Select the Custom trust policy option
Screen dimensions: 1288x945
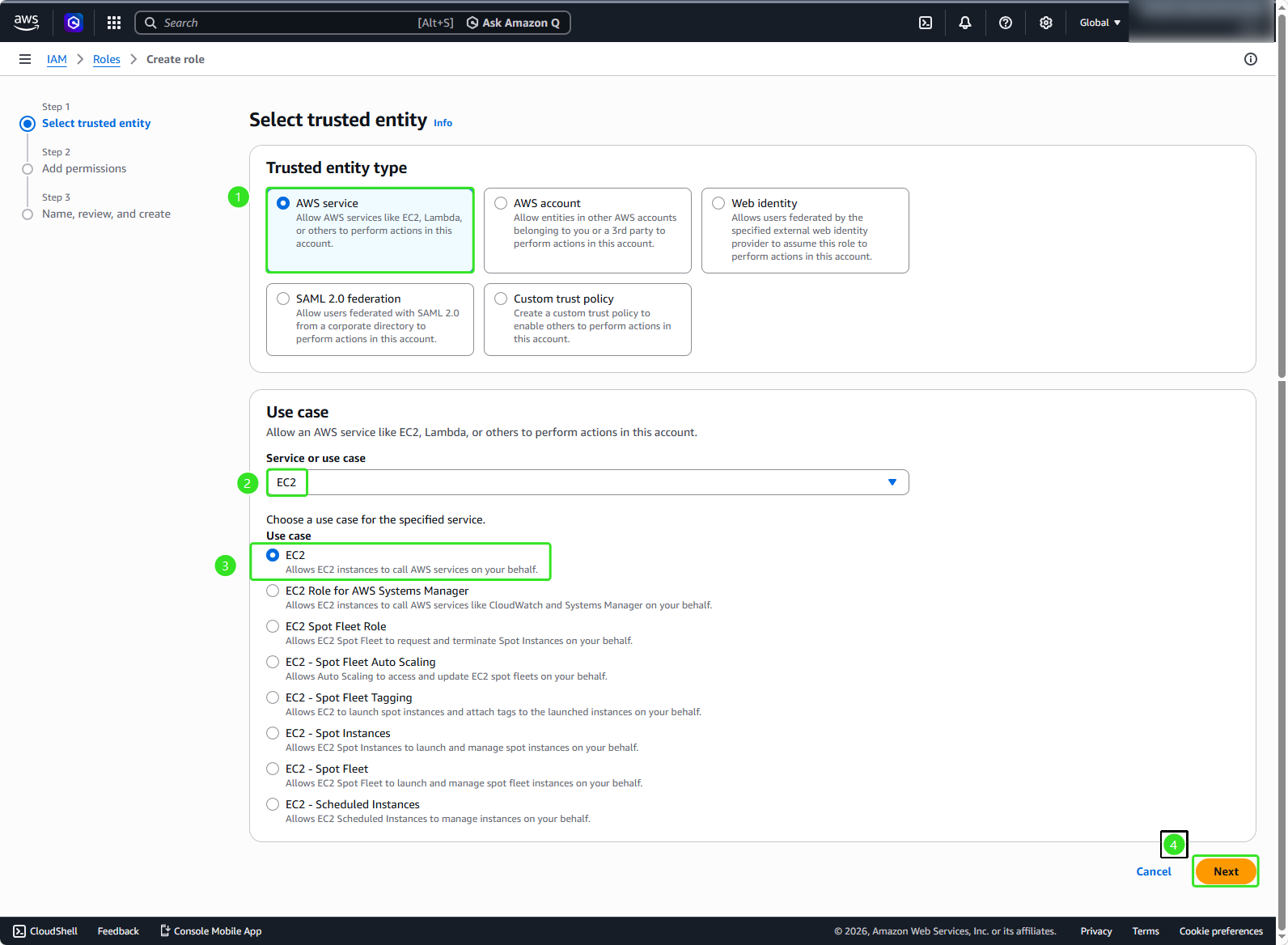pos(587,320)
